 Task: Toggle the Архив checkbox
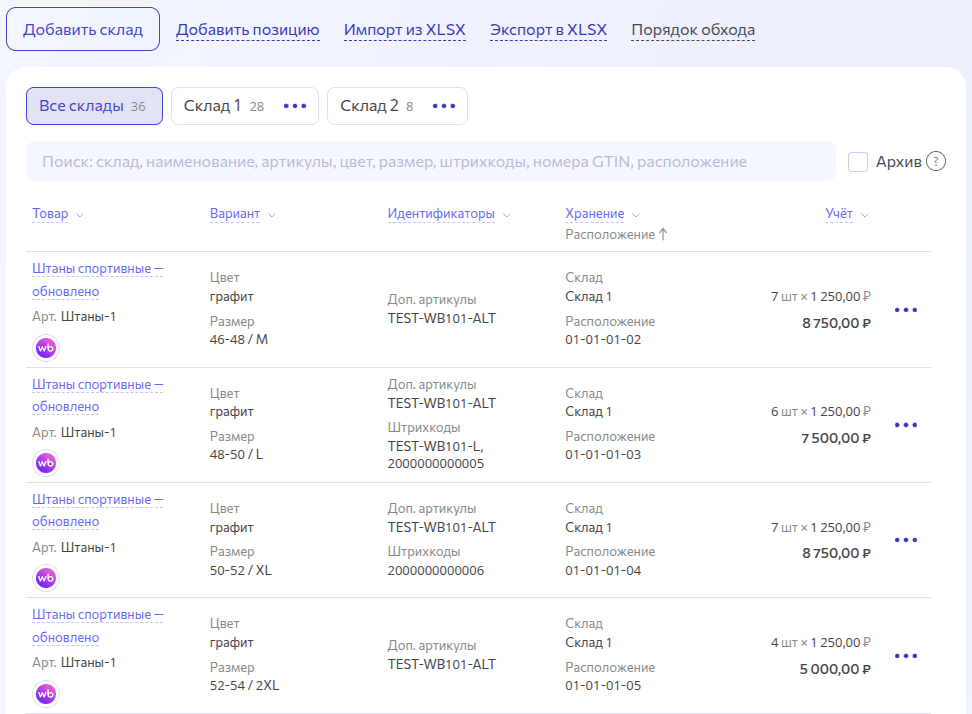(857, 162)
